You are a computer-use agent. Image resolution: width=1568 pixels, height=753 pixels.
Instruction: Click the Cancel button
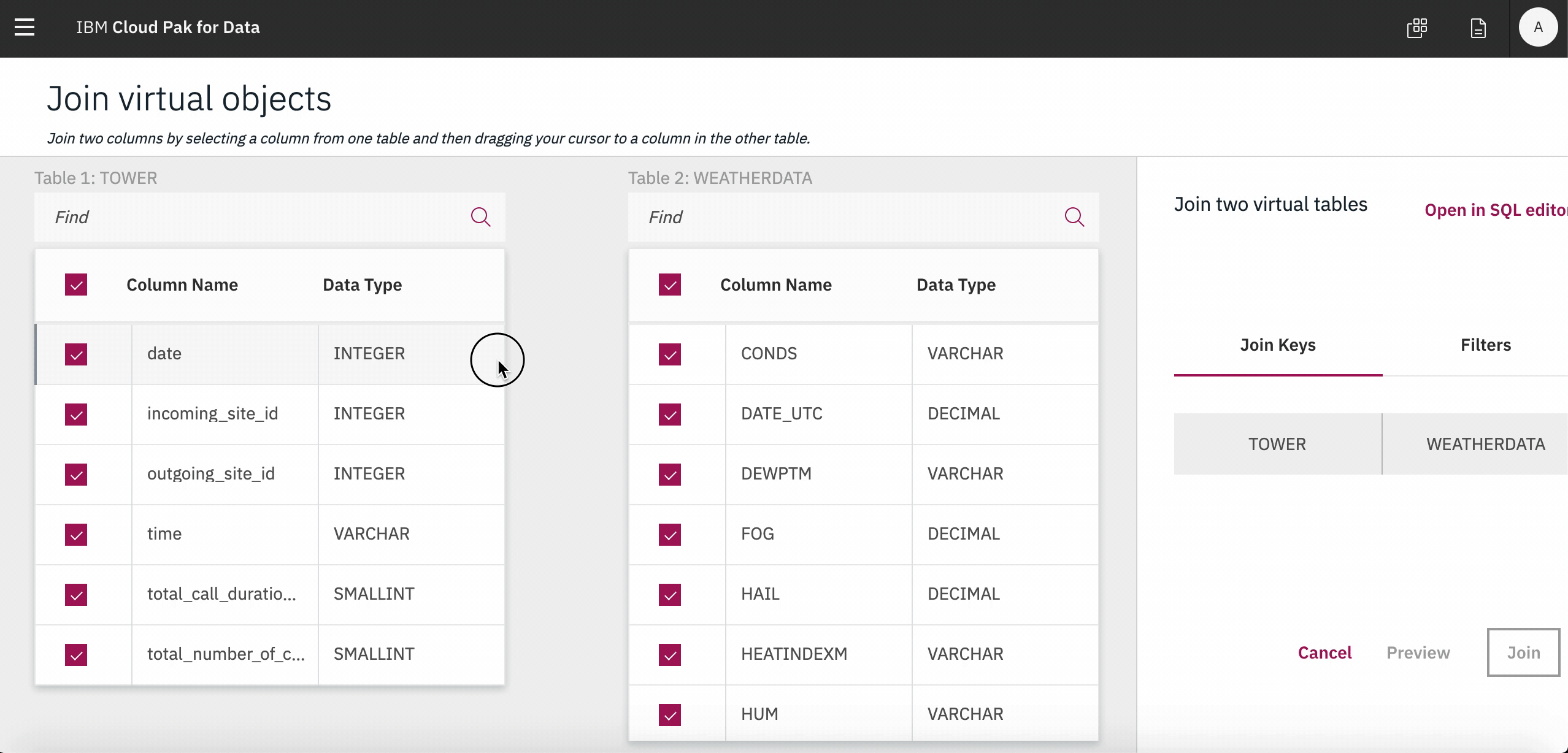(x=1324, y=652)
